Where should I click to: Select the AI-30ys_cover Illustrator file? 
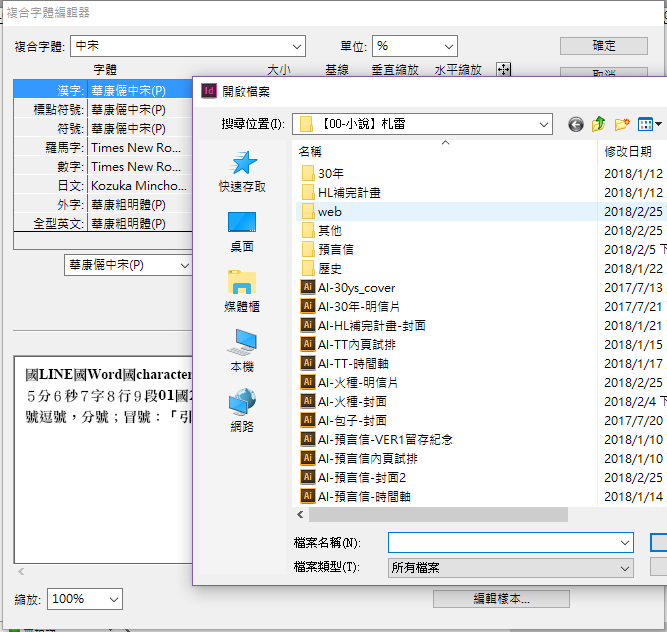coord(356,287)
